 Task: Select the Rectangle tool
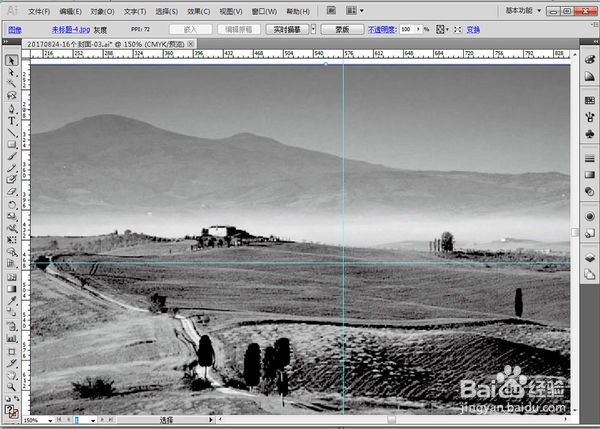[11, 145]
